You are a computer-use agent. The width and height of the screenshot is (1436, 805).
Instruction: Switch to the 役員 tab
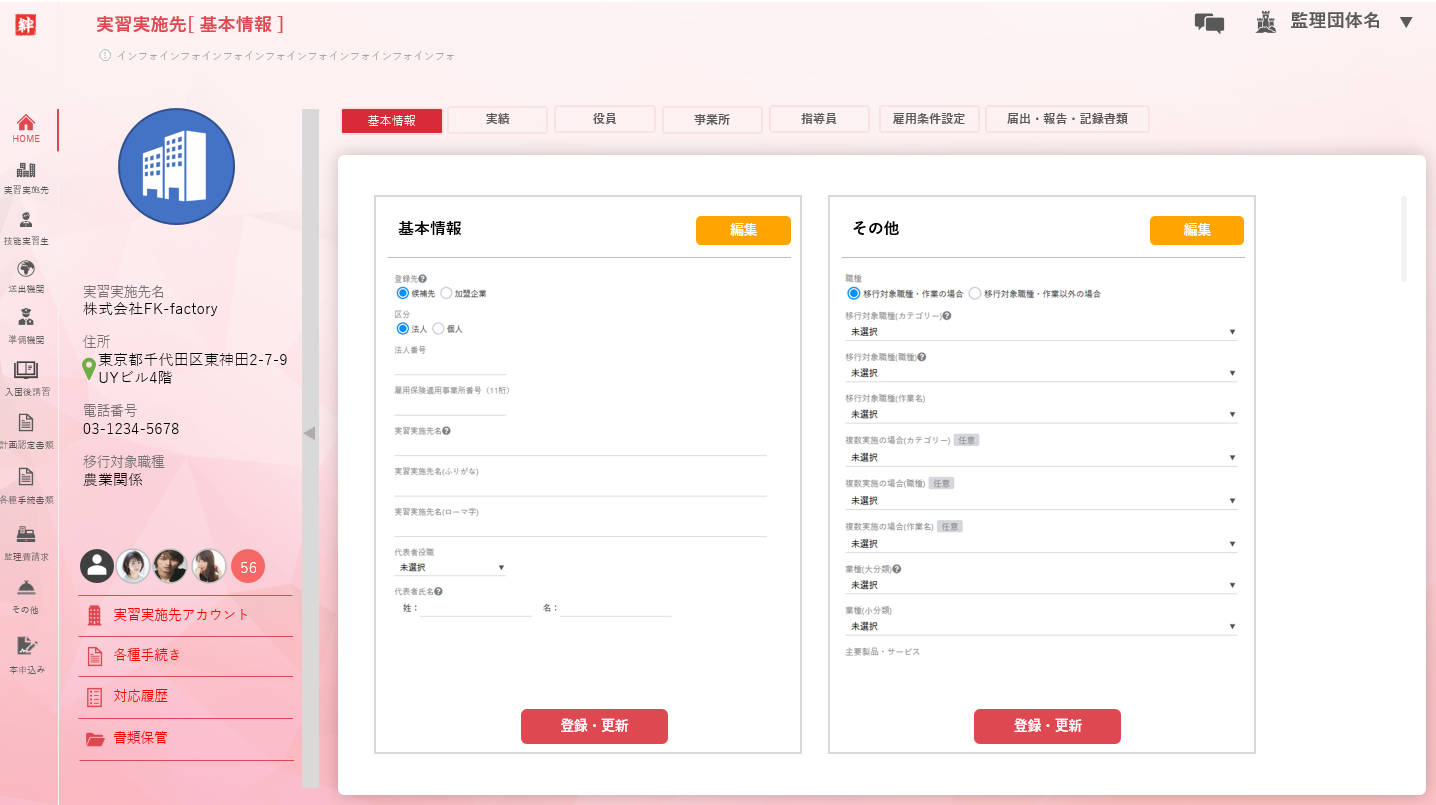pos(604,119)
